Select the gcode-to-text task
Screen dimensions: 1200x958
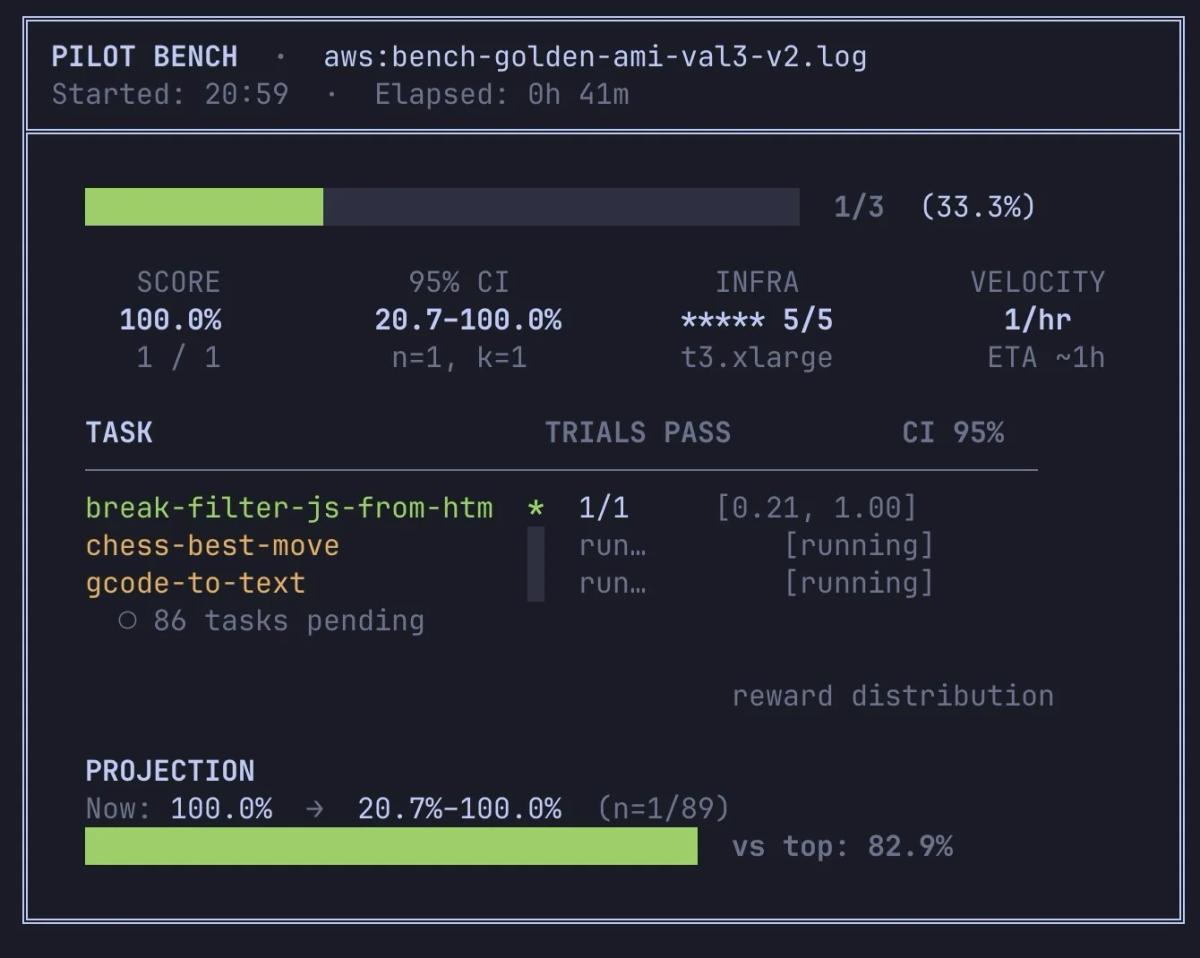(195, 583)
